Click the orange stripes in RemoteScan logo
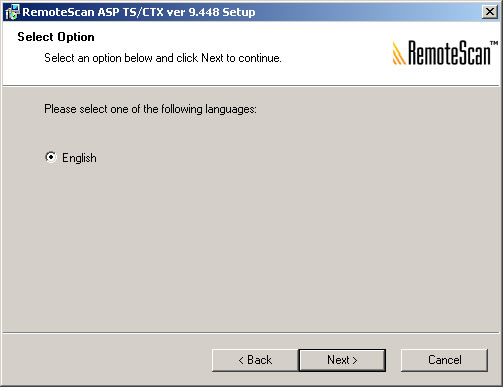The height and width of the screenshot is (387, 503). point(399,53)
